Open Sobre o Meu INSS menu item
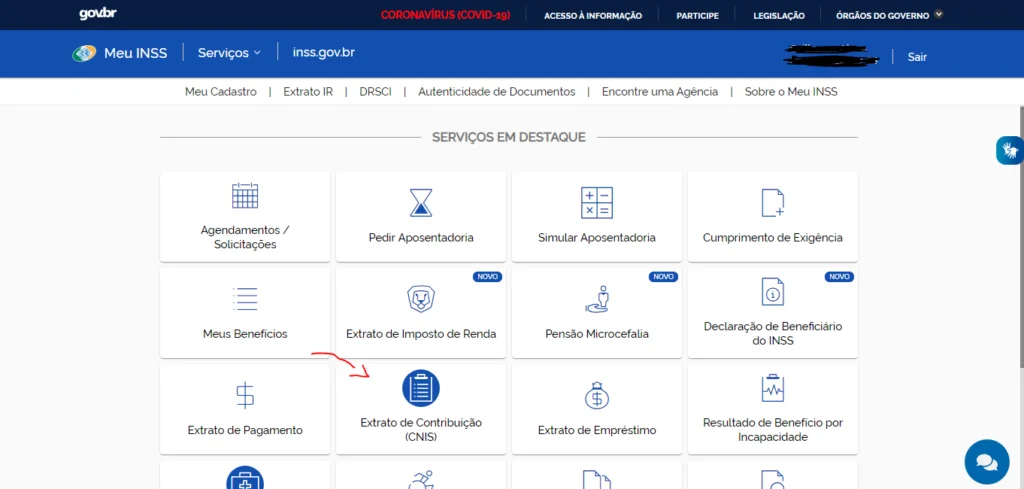Image resolution: width=1024 pixels, height=489 pixels. click(x=791, y=92)
